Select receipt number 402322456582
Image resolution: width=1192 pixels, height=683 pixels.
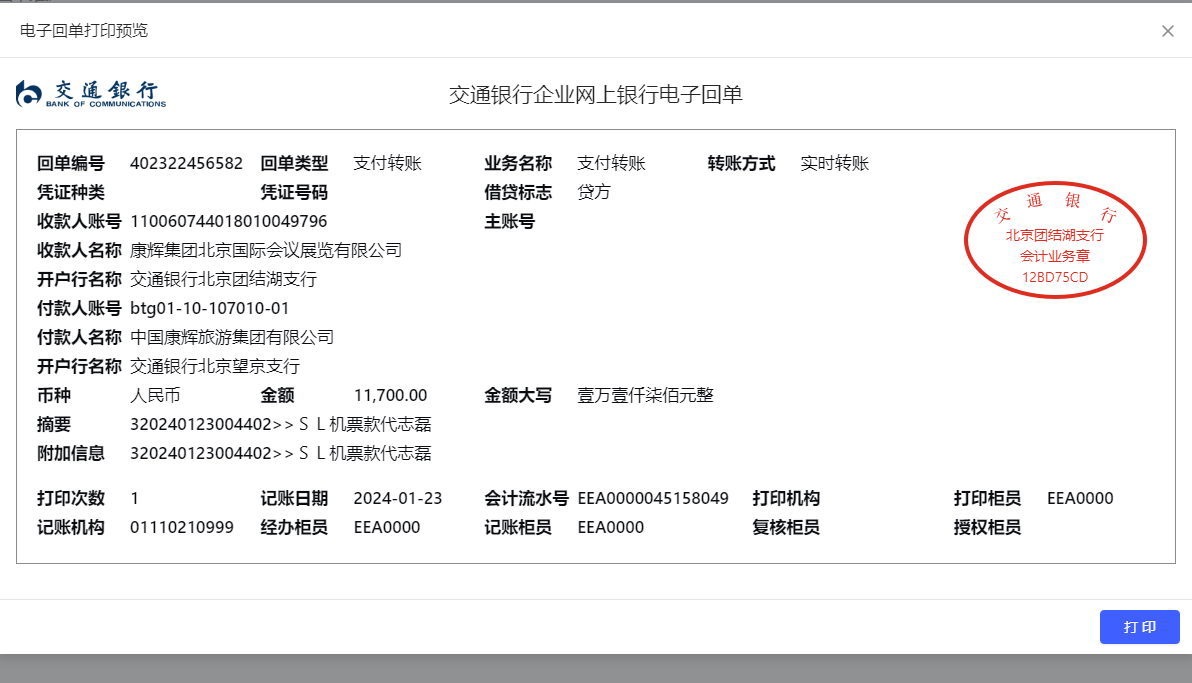click(x=186, y=164)
